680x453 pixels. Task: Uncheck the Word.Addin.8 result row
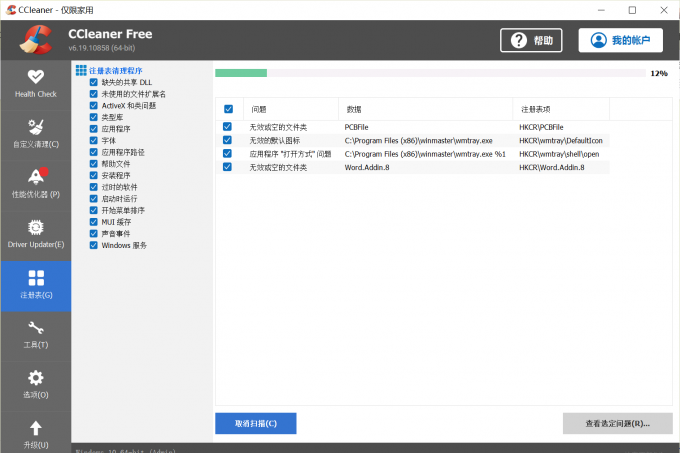tap(227, 167)
